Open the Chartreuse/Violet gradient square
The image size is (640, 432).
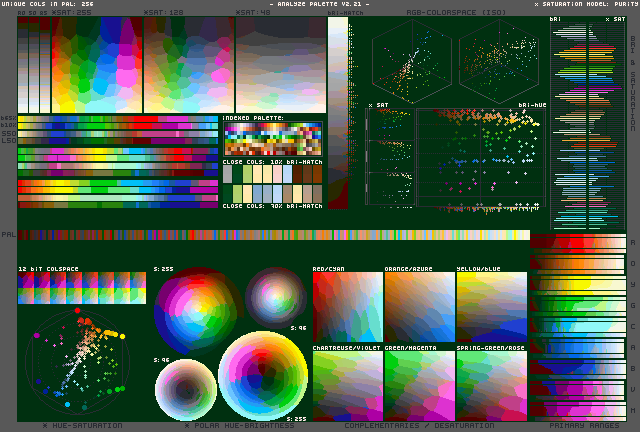[347, 385]
